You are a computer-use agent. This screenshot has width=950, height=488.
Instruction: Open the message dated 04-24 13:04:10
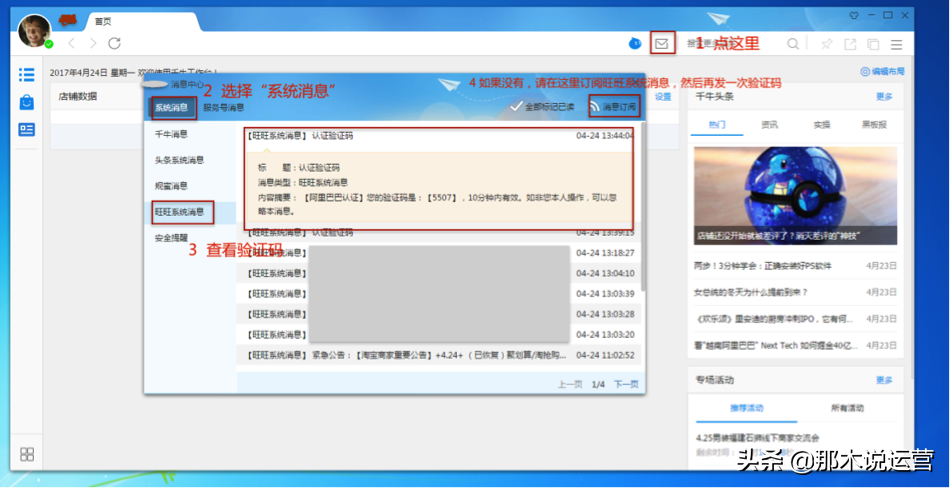pyautogui.click(x=439, y=273)
